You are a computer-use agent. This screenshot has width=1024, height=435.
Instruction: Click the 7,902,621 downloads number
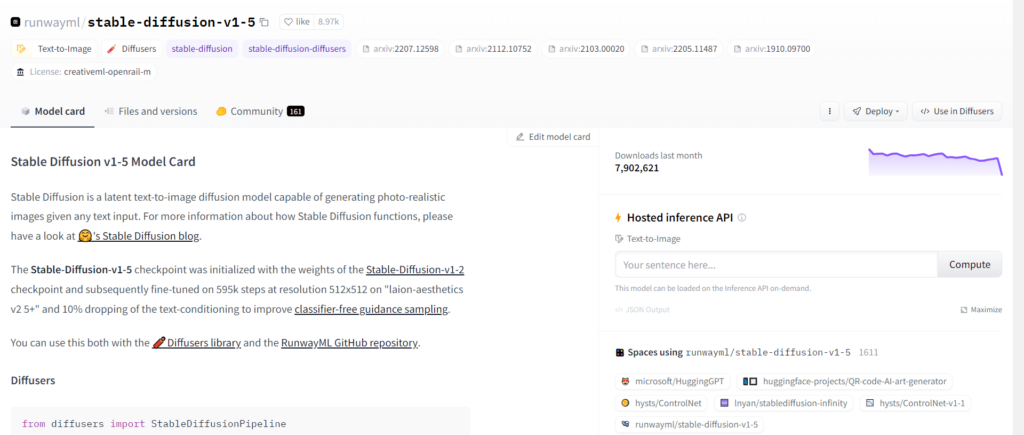[637, 168]
